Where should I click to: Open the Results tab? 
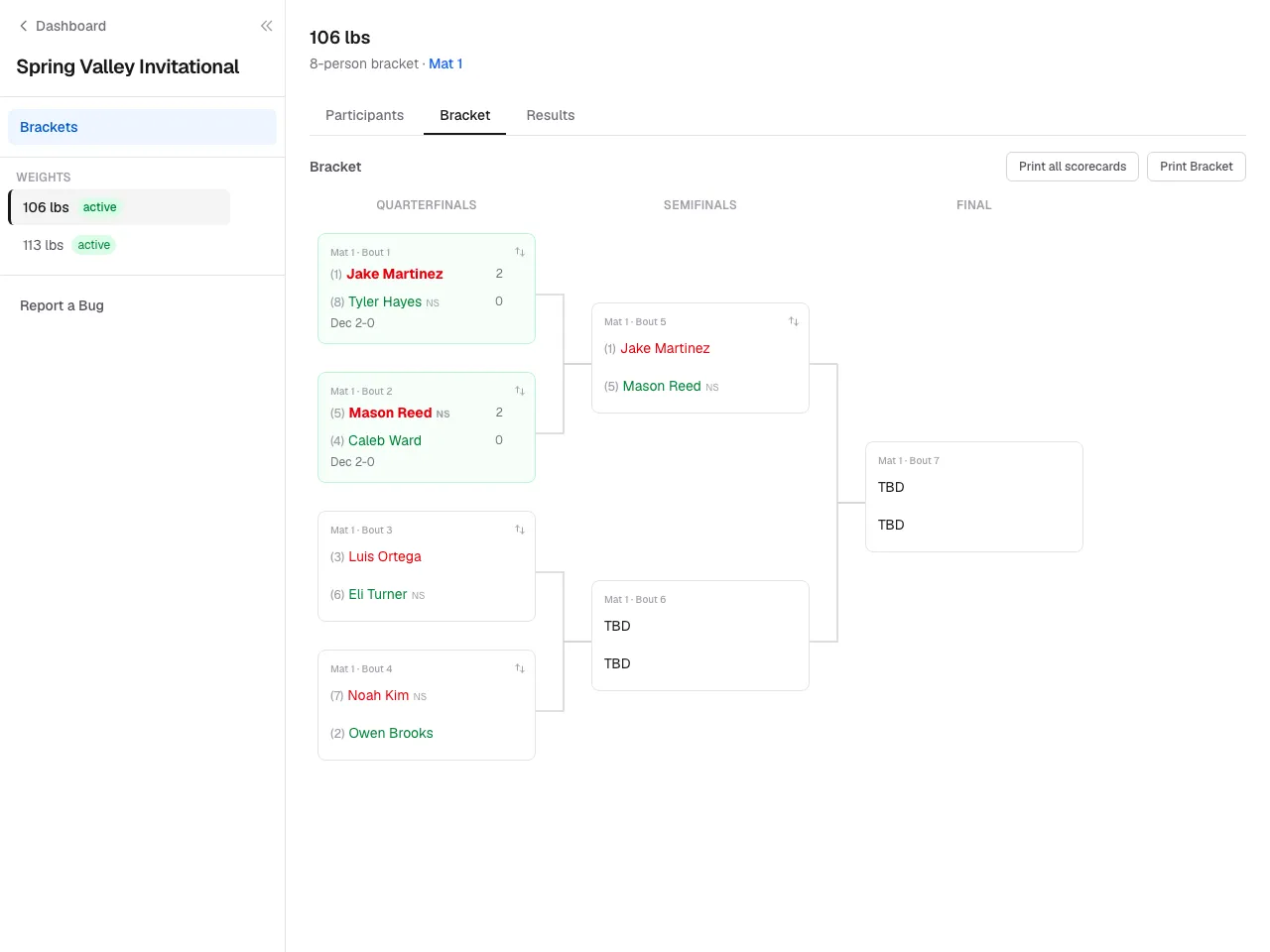pyautogui.click(x=551, y=115)
